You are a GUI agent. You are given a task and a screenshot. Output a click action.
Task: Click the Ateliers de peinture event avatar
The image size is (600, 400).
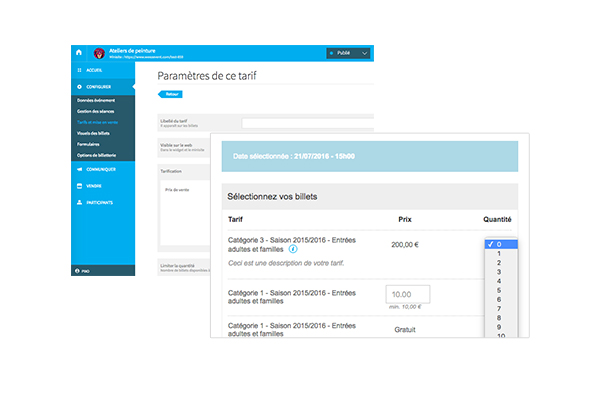point(99,53)
